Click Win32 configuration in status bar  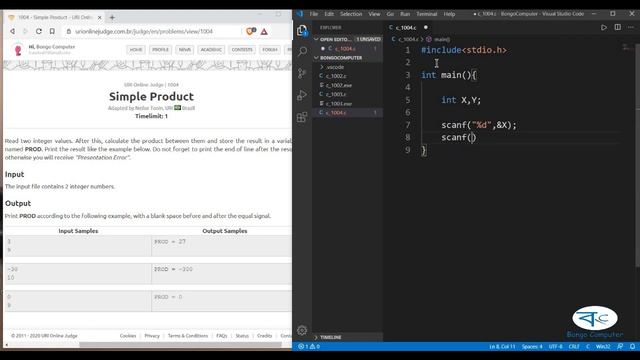603,347
